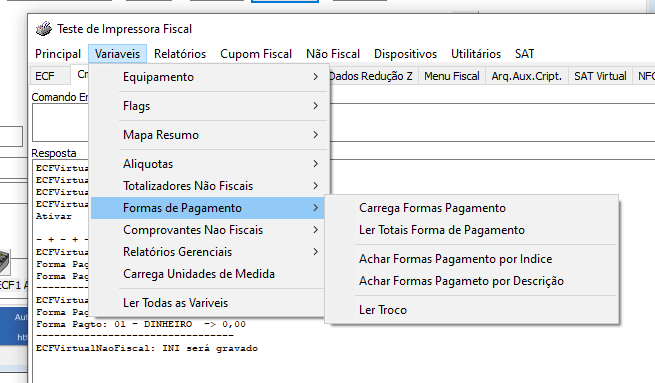Image resolution: width=655 pixels, height=383 pixels.
Task: Switch to the Arq.Aux.Cript. tab
Action: (x=526, y=76)
